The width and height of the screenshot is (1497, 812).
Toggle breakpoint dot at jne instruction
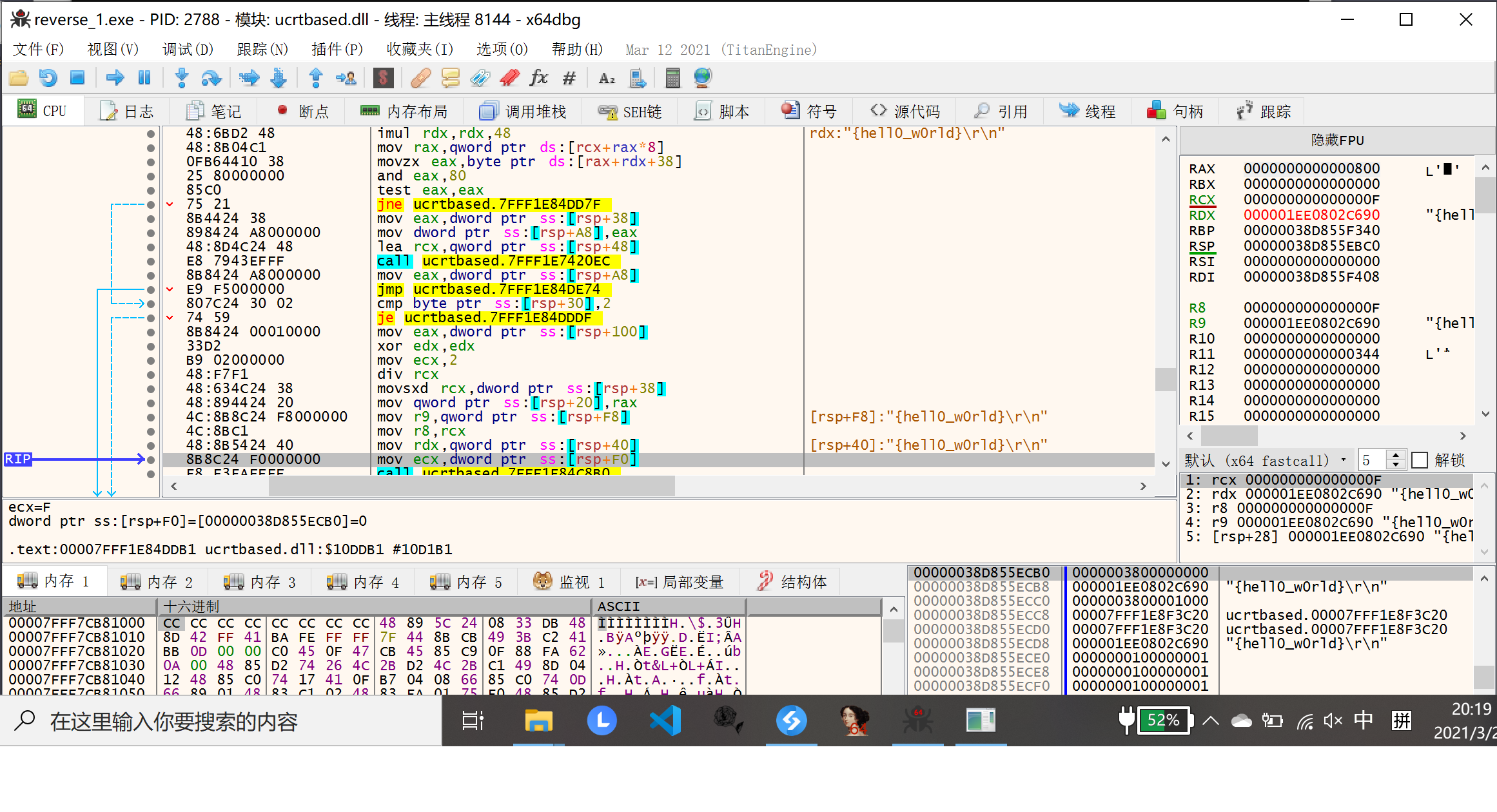(x=151, y=204)
